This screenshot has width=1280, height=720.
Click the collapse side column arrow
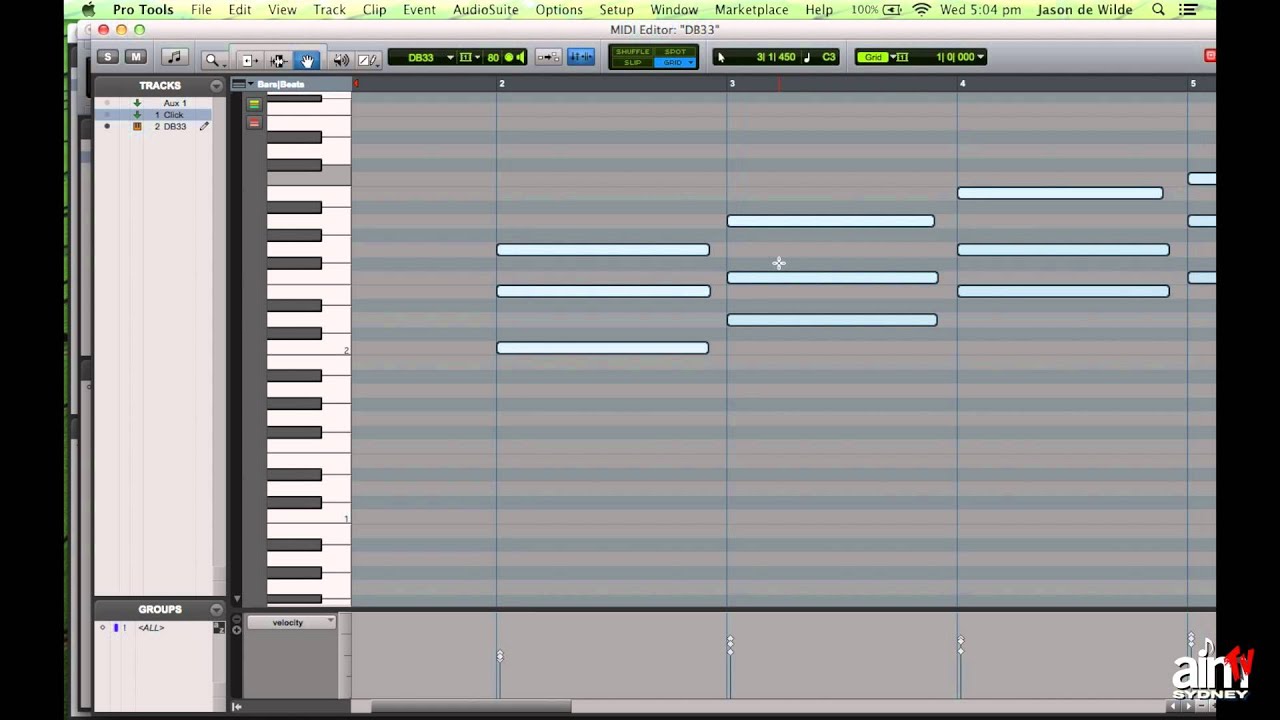point(237,707)
